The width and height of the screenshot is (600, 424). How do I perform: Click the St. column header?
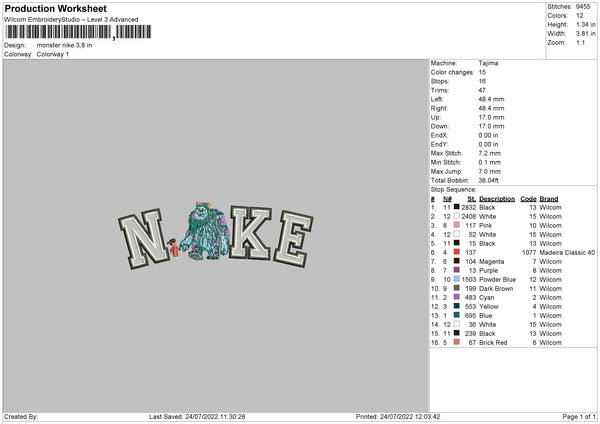471,199
